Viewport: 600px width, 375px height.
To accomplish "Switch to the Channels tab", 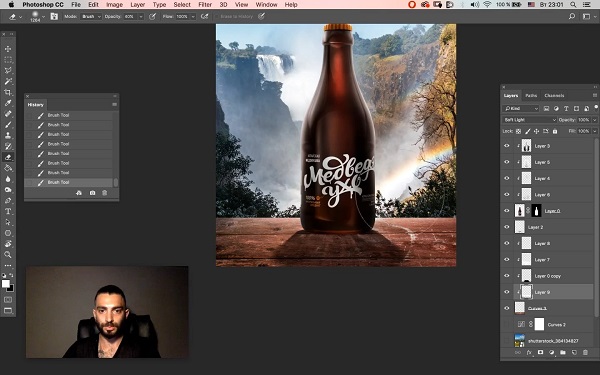I will click(x=554, y=96).
